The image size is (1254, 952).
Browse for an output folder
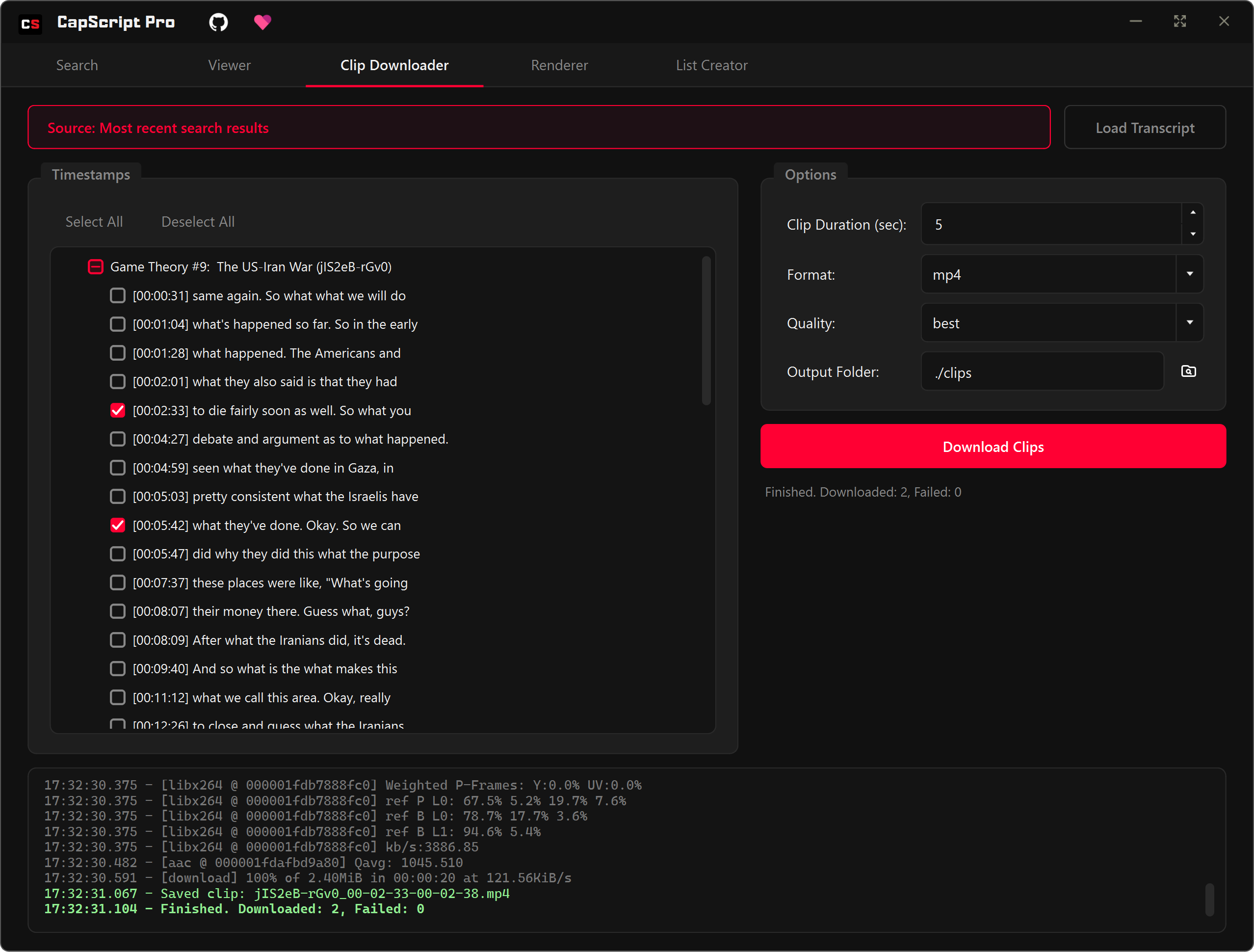1189,371
